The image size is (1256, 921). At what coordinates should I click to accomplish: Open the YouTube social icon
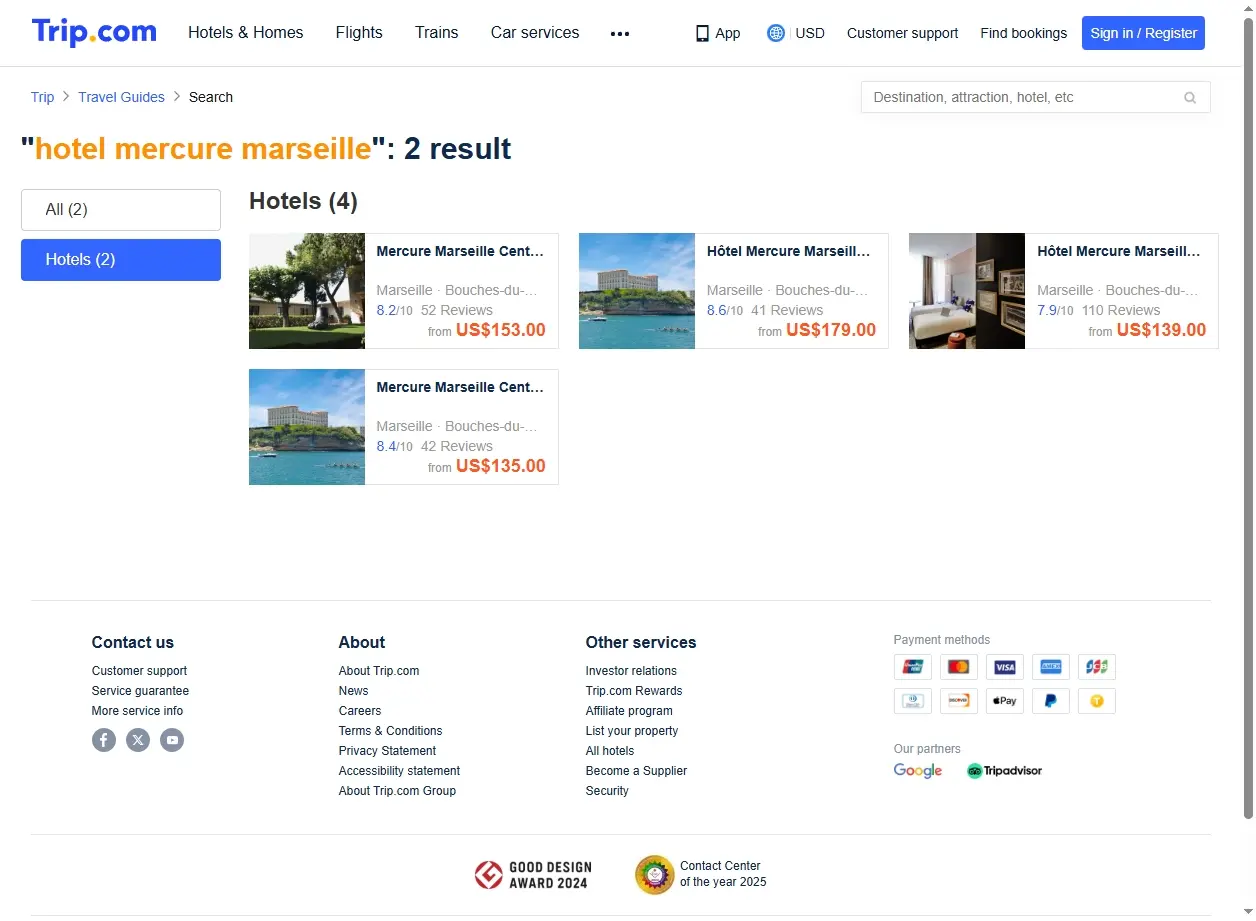point(172,740)
